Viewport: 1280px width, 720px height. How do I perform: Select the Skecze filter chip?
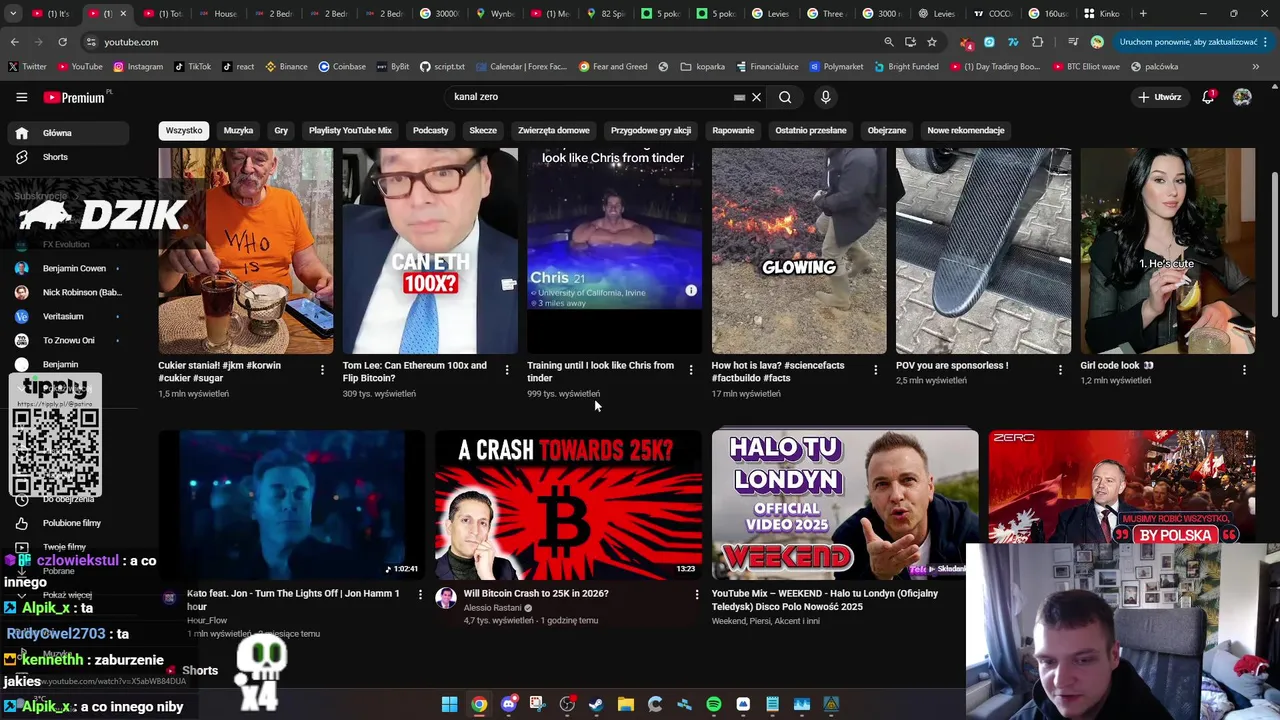[483, 130]
